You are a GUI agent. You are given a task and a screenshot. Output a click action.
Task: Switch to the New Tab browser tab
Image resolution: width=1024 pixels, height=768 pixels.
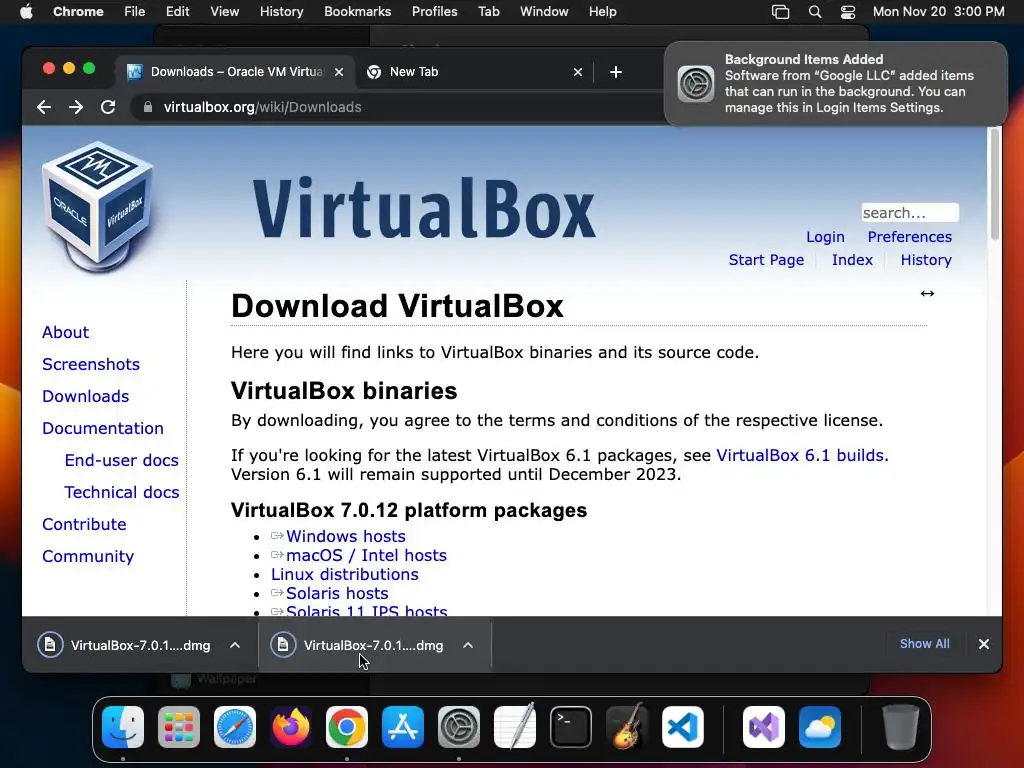475,72
